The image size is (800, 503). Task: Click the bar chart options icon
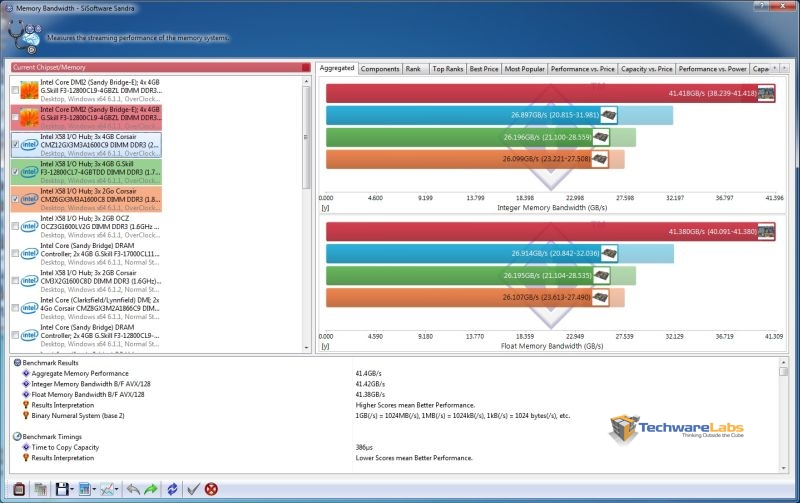(x=85, y=489)
